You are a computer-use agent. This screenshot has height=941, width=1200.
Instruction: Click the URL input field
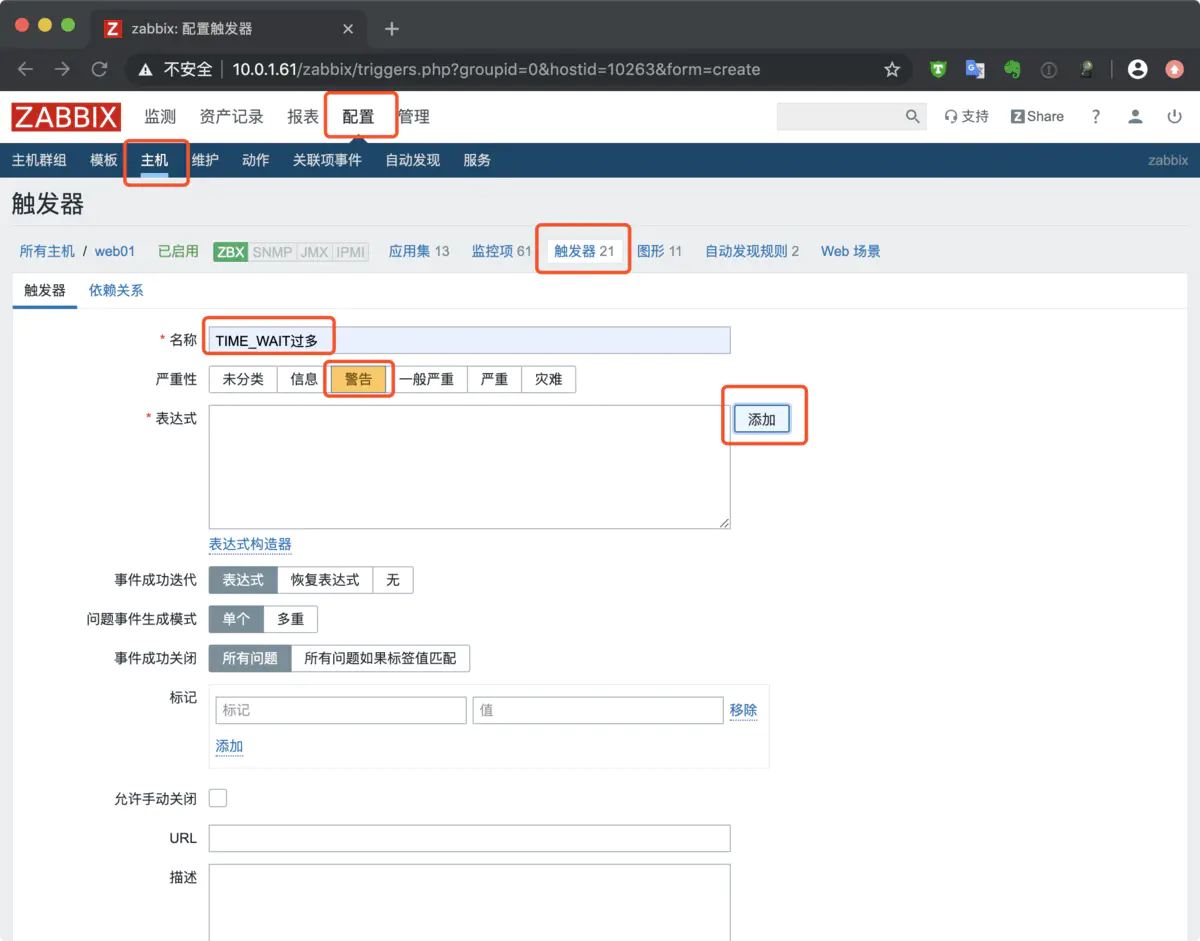point(469,838)
